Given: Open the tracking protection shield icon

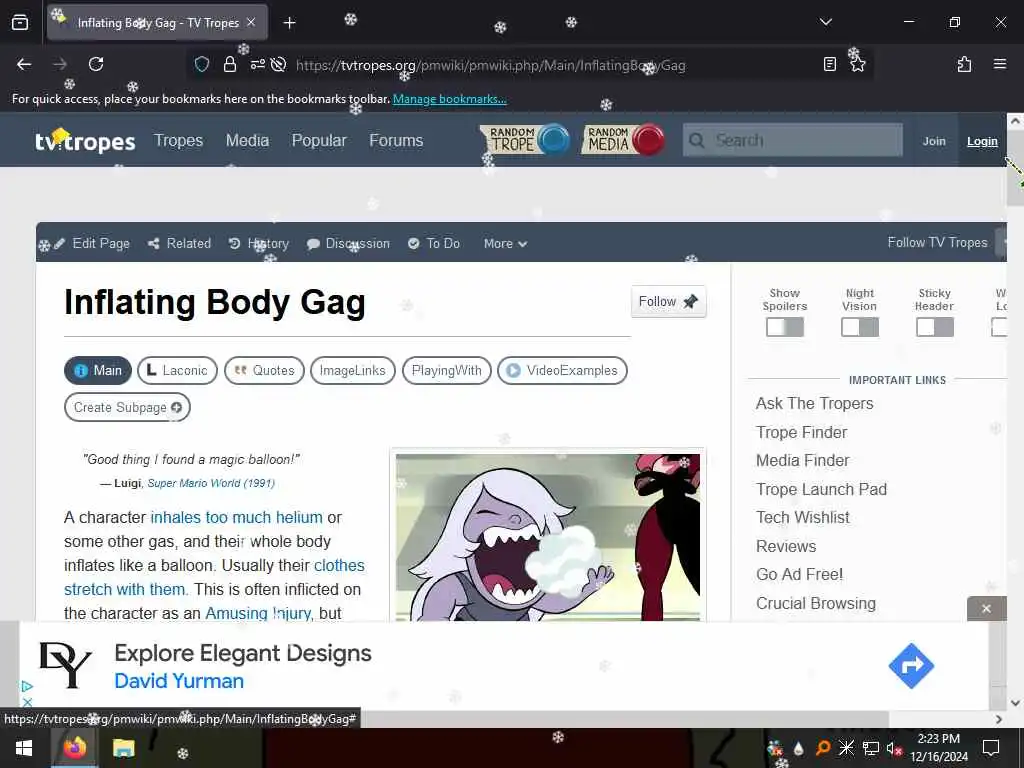Looking at the screenshot, I should pos(202,64).
